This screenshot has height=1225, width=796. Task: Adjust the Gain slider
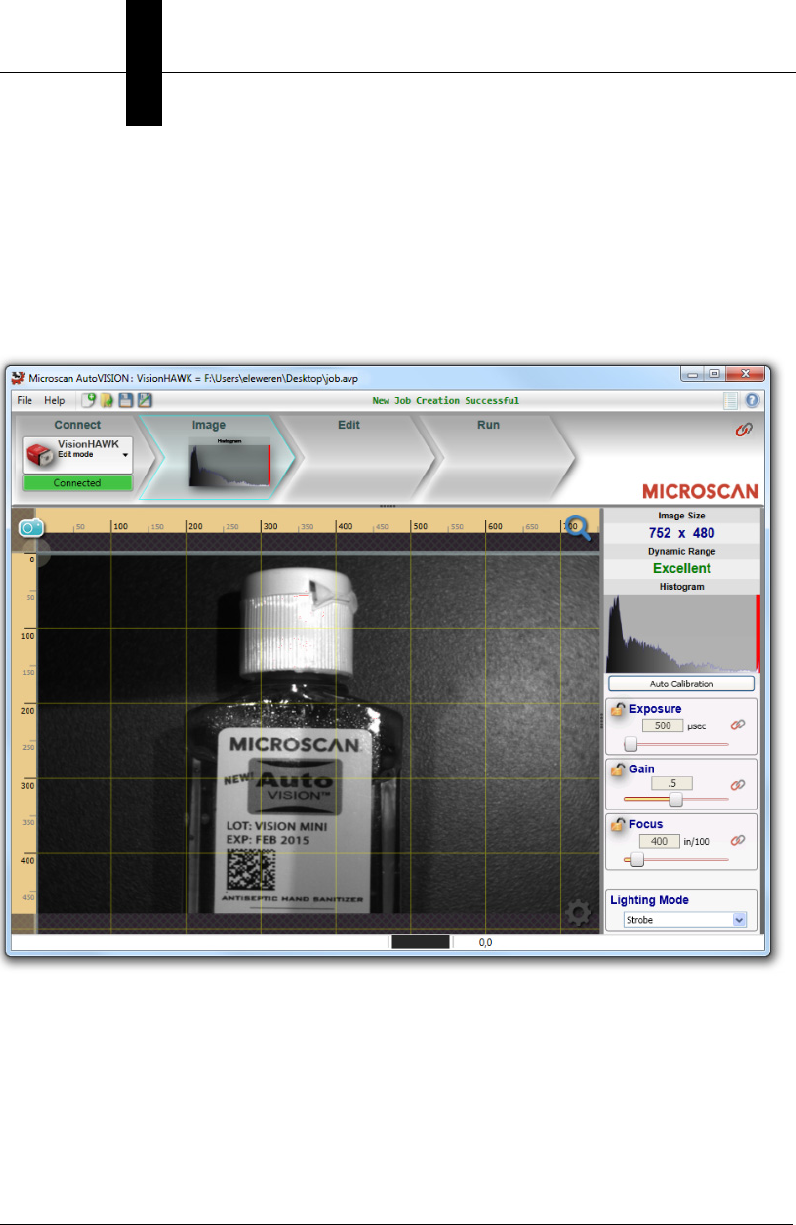(x=675, y=799)
